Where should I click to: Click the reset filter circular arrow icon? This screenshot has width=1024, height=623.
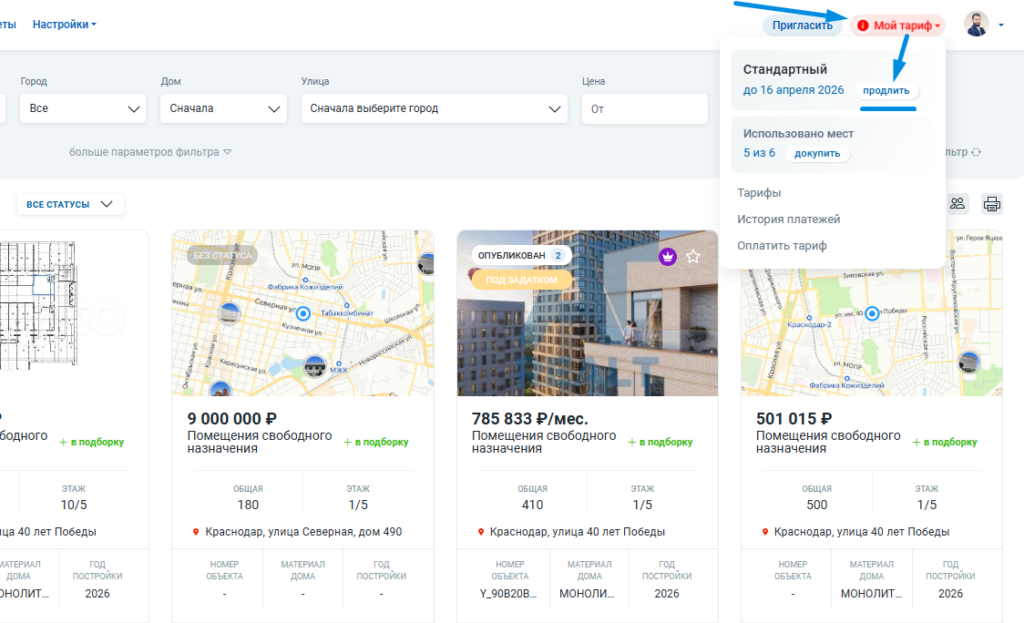976,152
